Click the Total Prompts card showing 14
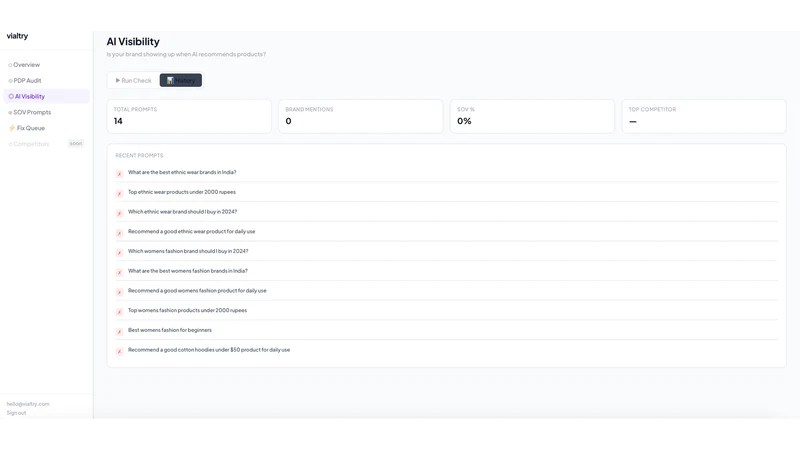Viewport: 800px width, 450px height. [189, 116]
